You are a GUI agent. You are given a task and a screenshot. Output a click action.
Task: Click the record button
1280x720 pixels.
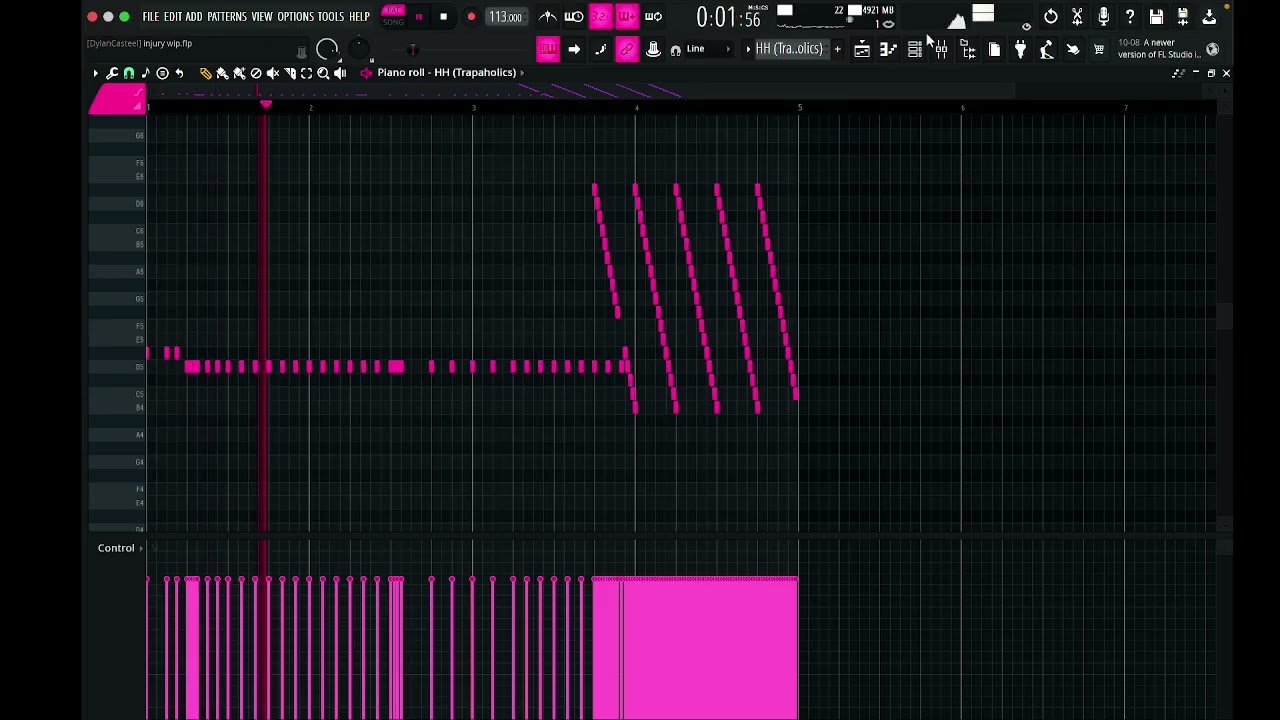click(471, 17)
